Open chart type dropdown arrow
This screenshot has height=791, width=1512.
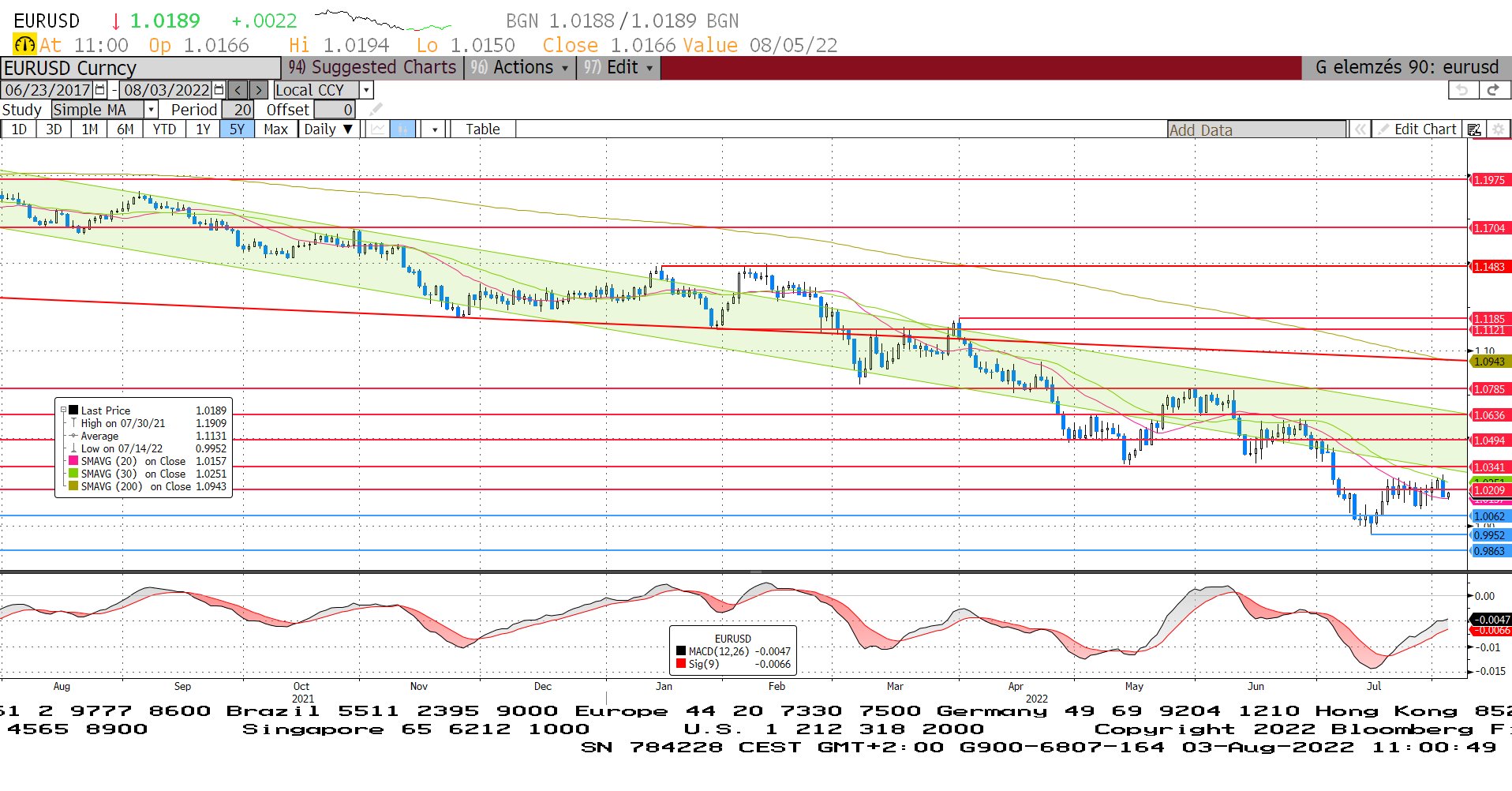pos(434,129)
